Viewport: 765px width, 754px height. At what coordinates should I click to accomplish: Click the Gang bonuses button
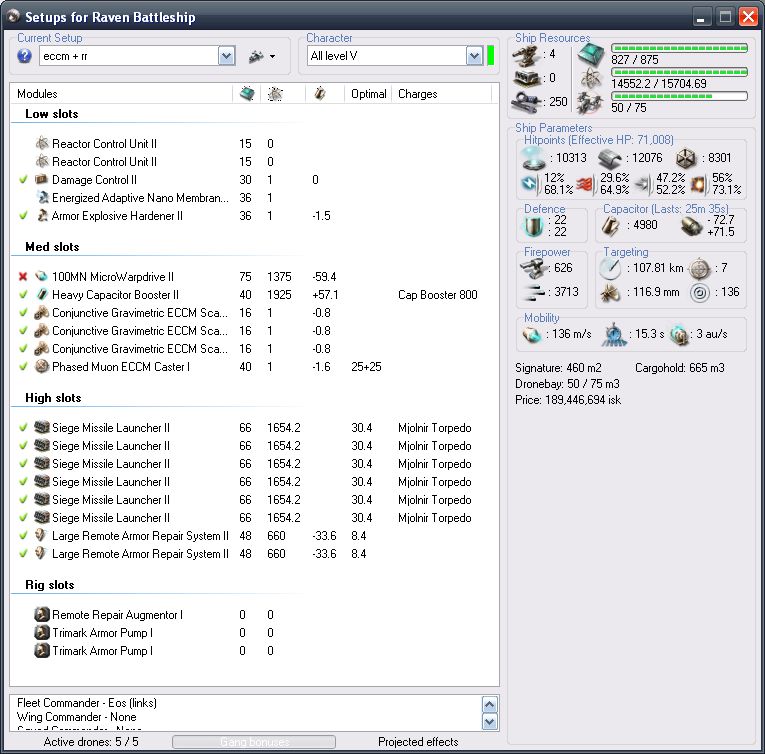pyautogui.click(x=254, y=742)
